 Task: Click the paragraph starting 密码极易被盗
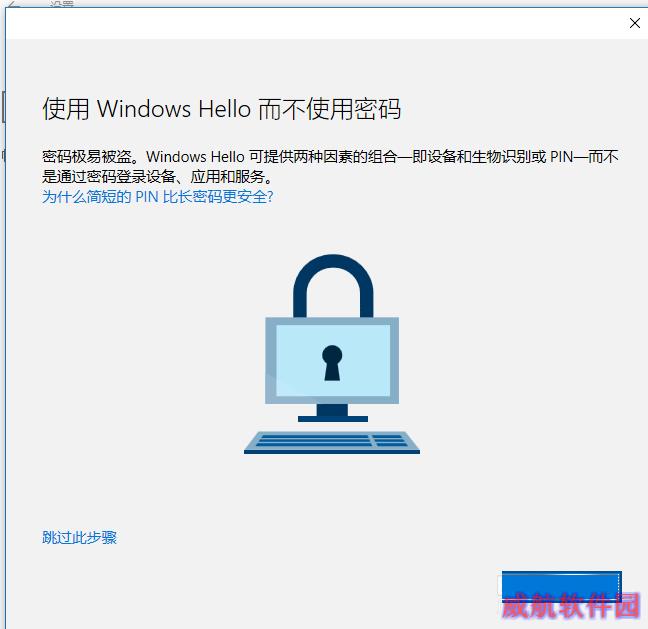click(x=330, y=167)
